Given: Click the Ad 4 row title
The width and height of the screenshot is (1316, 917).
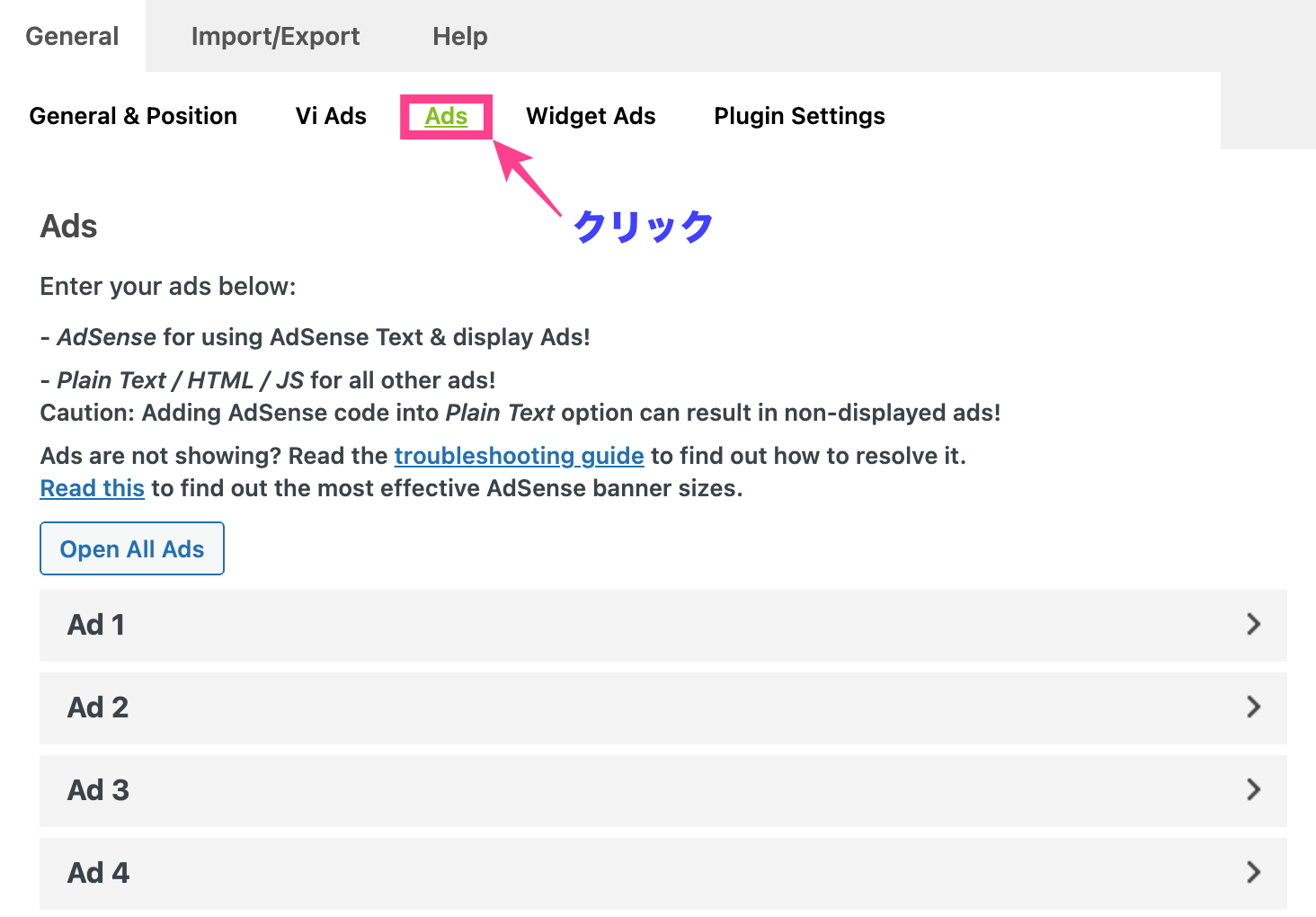Looking at the screenshot, I should [x=98, y=873].
